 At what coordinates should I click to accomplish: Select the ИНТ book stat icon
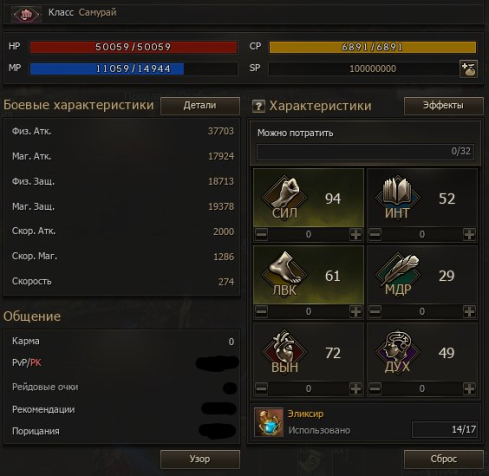[398, 196]
